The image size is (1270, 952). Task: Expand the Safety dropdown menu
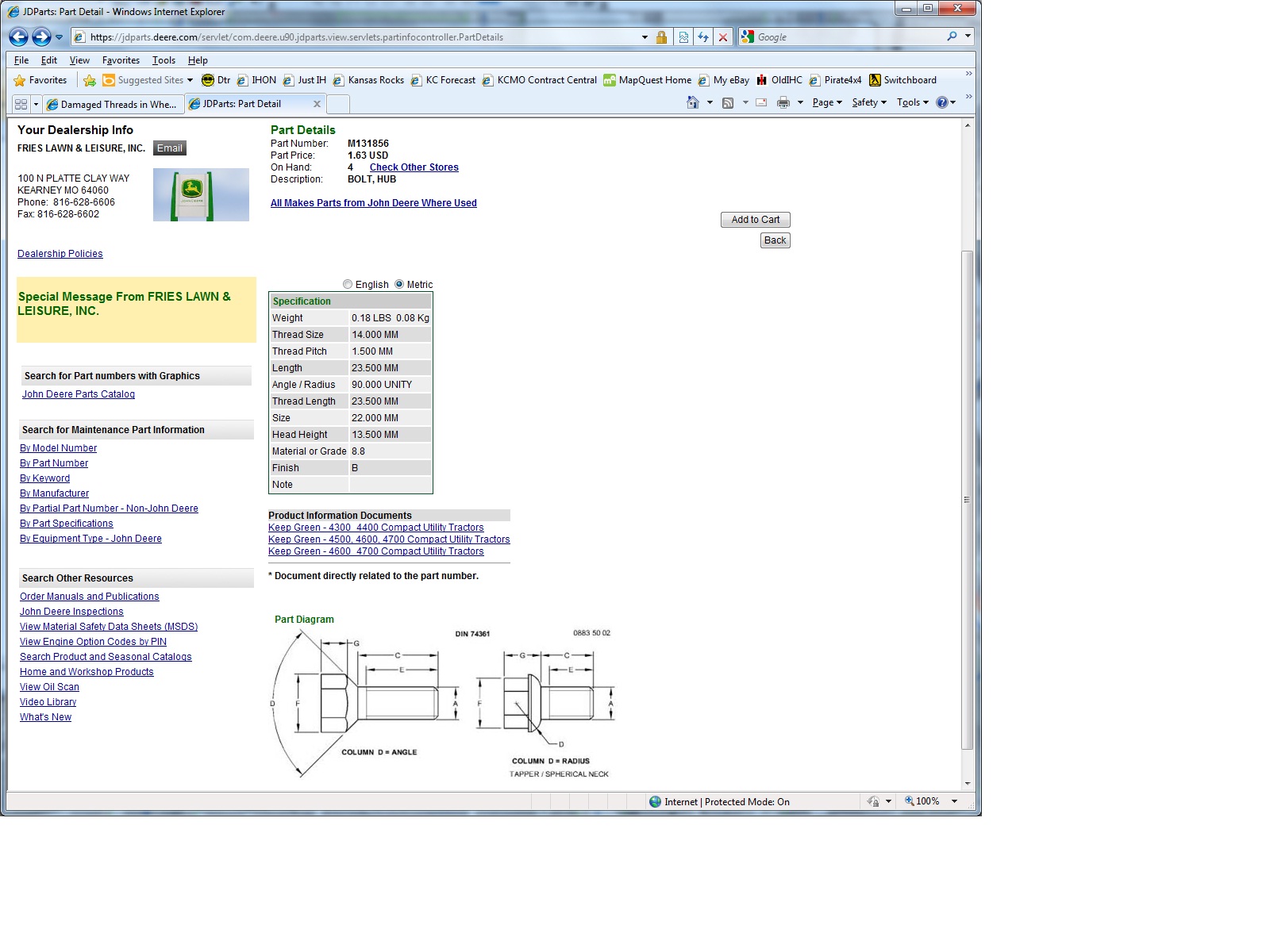tap(869, 102)
